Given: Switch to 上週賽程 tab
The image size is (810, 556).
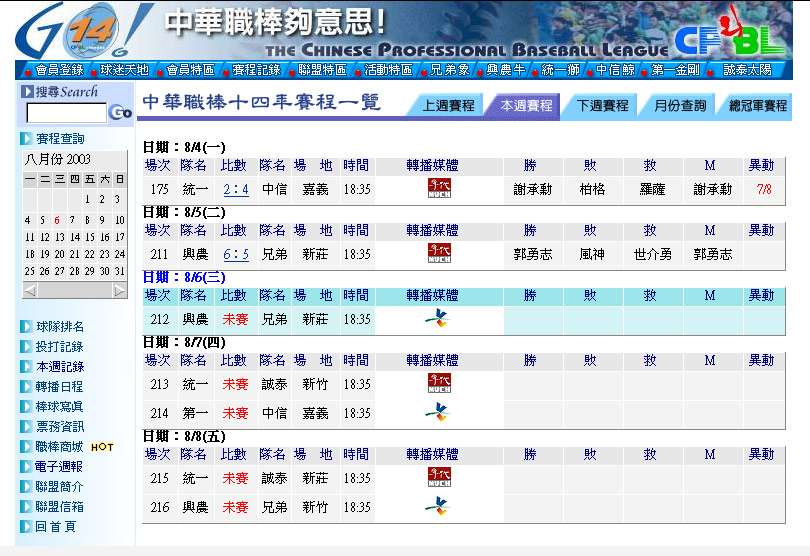Looking at the screenshot, I should click(x=448, y=106).
